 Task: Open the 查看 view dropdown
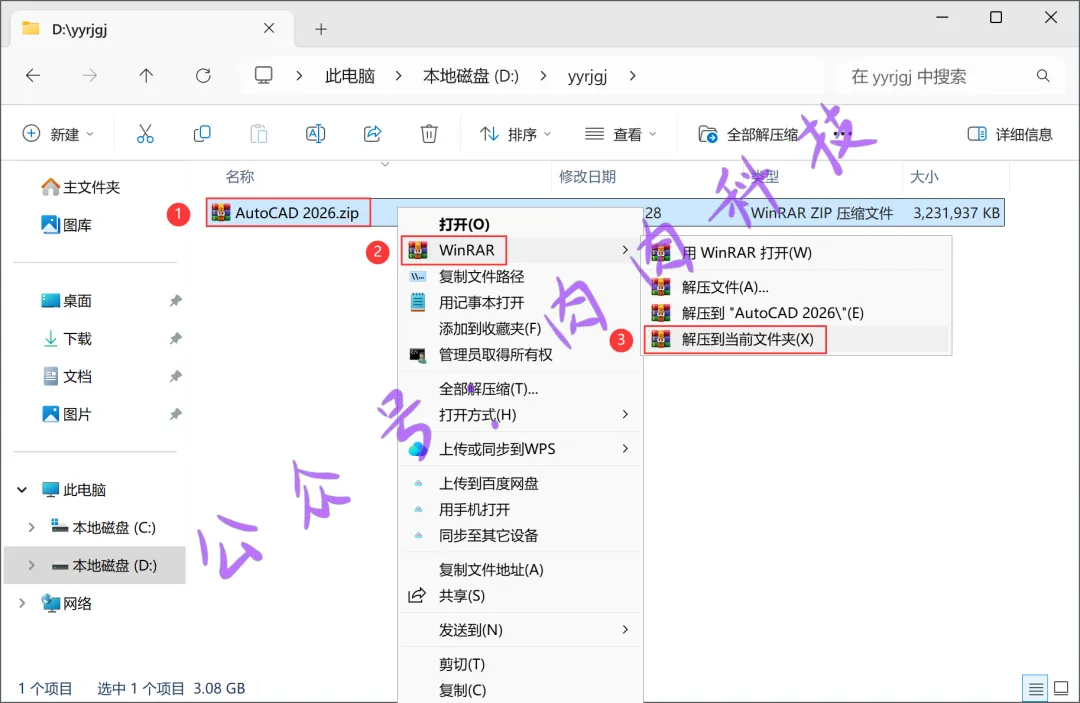tap(620, 134)
